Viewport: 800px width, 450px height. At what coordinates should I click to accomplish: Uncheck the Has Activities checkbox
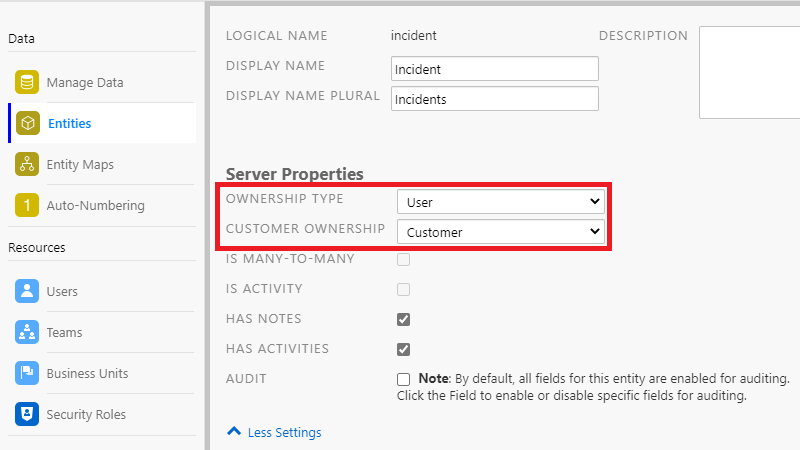tap(404, 350)
